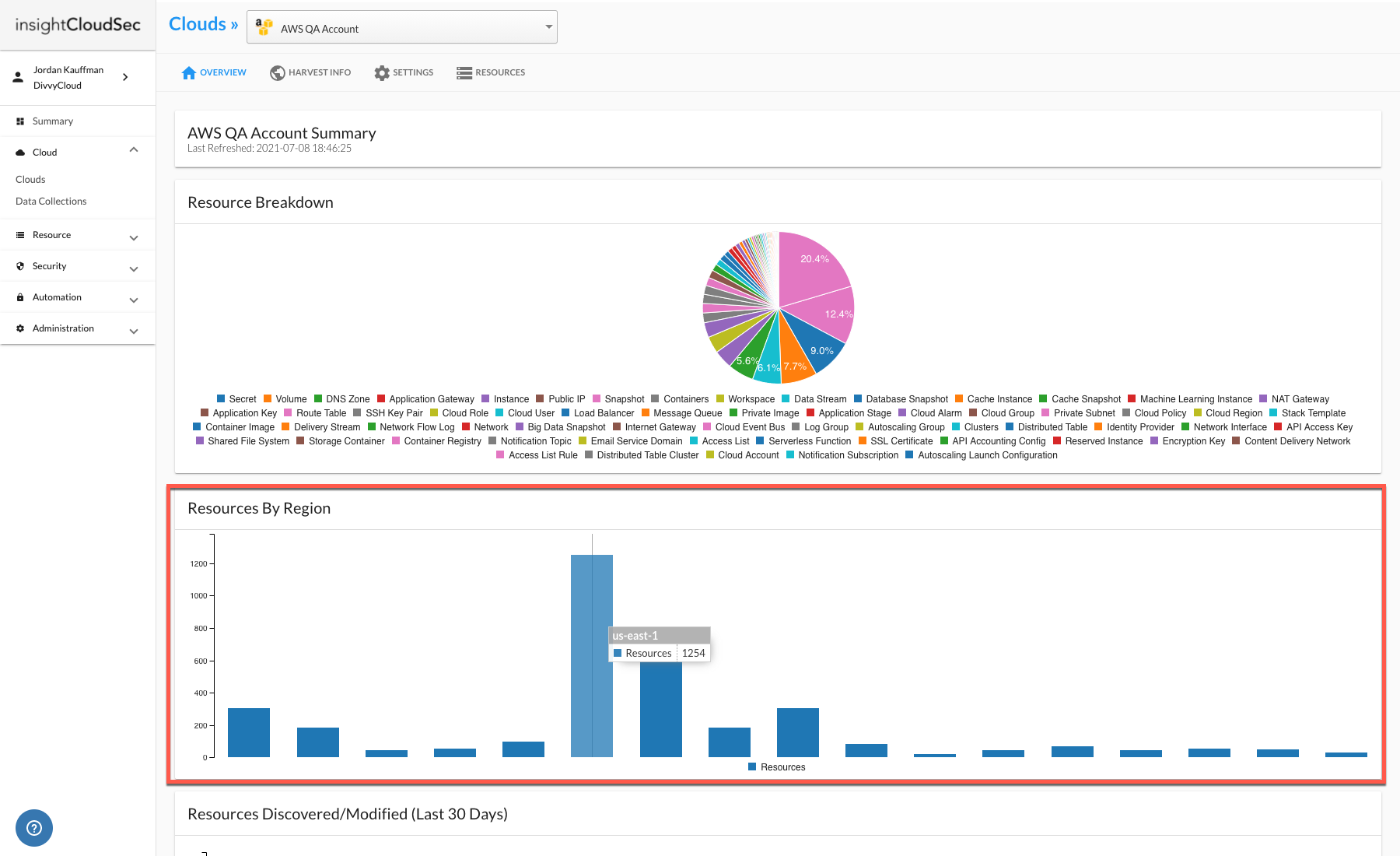Toggle the Resources legend under bar chart
The image size is (1400, 856).
coord(777,767)
